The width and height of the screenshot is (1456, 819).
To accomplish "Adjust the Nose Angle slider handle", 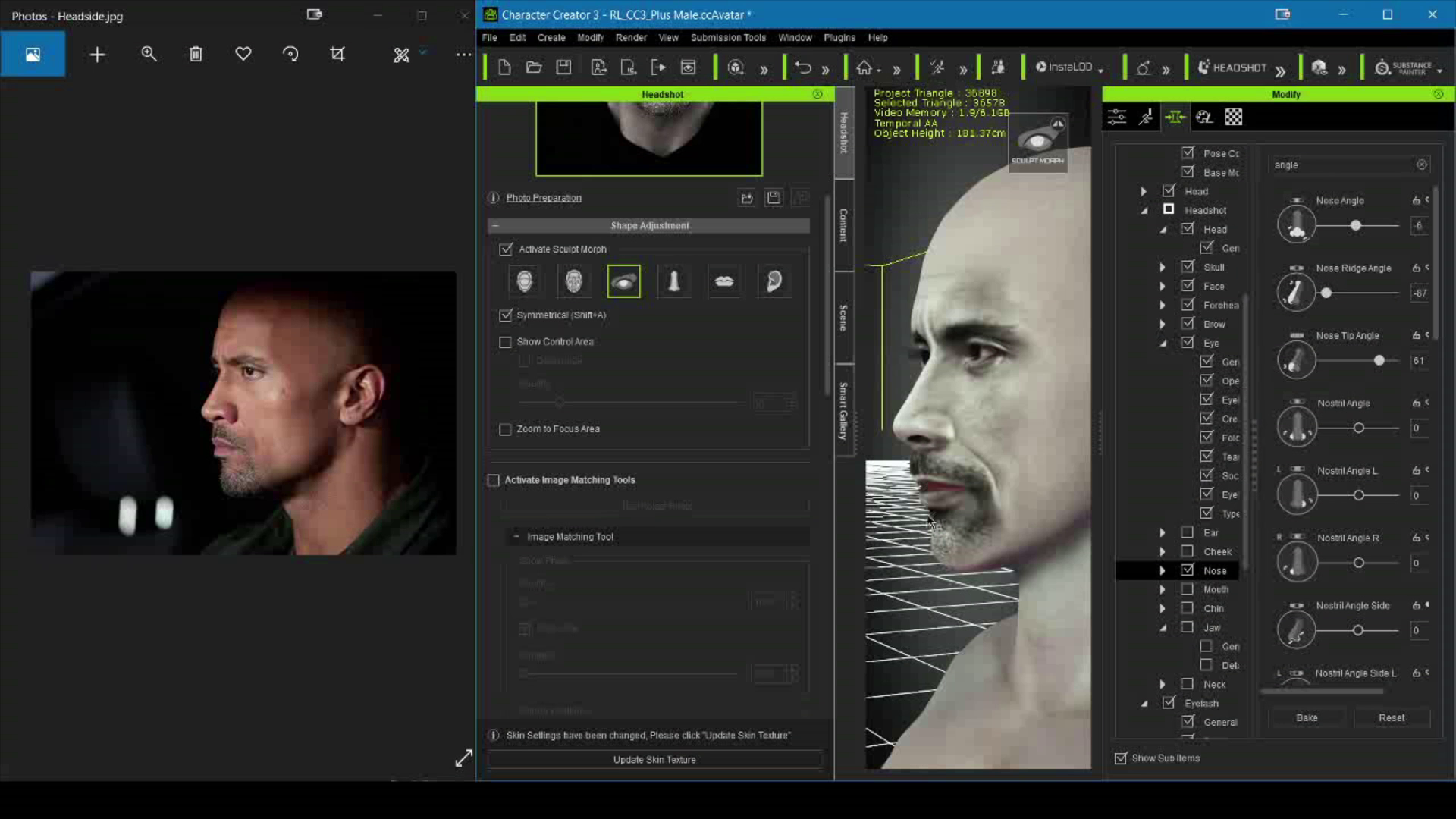I will pyautogui.click(x=1356, y=226).
